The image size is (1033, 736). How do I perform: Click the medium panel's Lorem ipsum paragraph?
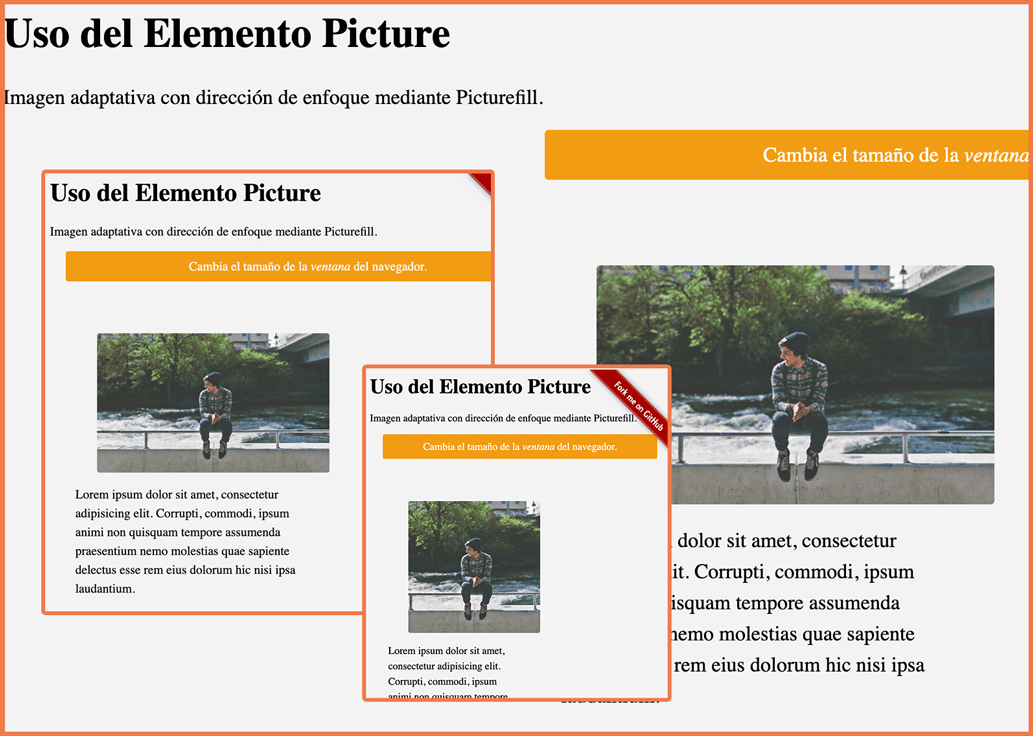click(185, 541)
